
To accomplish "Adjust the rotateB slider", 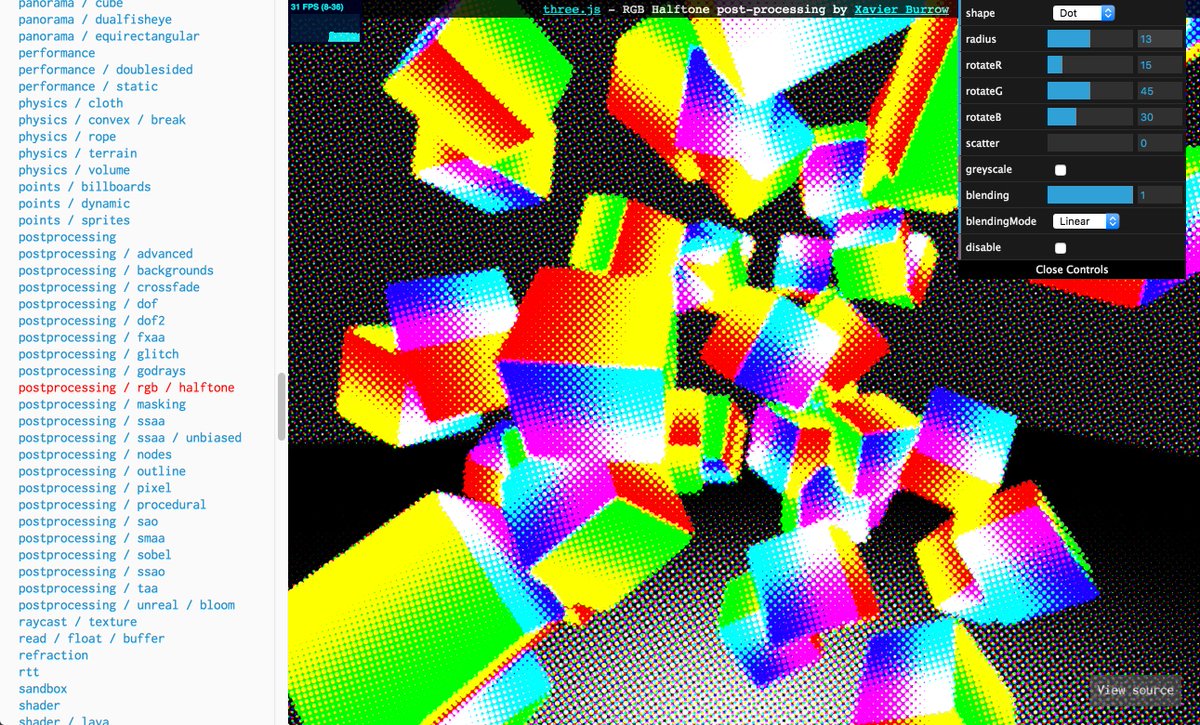I will (1090, 117).
